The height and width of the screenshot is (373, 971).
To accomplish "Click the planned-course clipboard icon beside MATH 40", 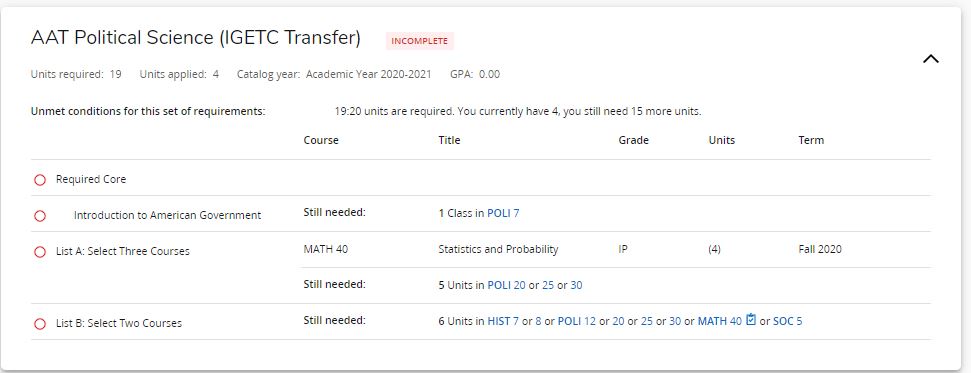I will pos(751,320).
